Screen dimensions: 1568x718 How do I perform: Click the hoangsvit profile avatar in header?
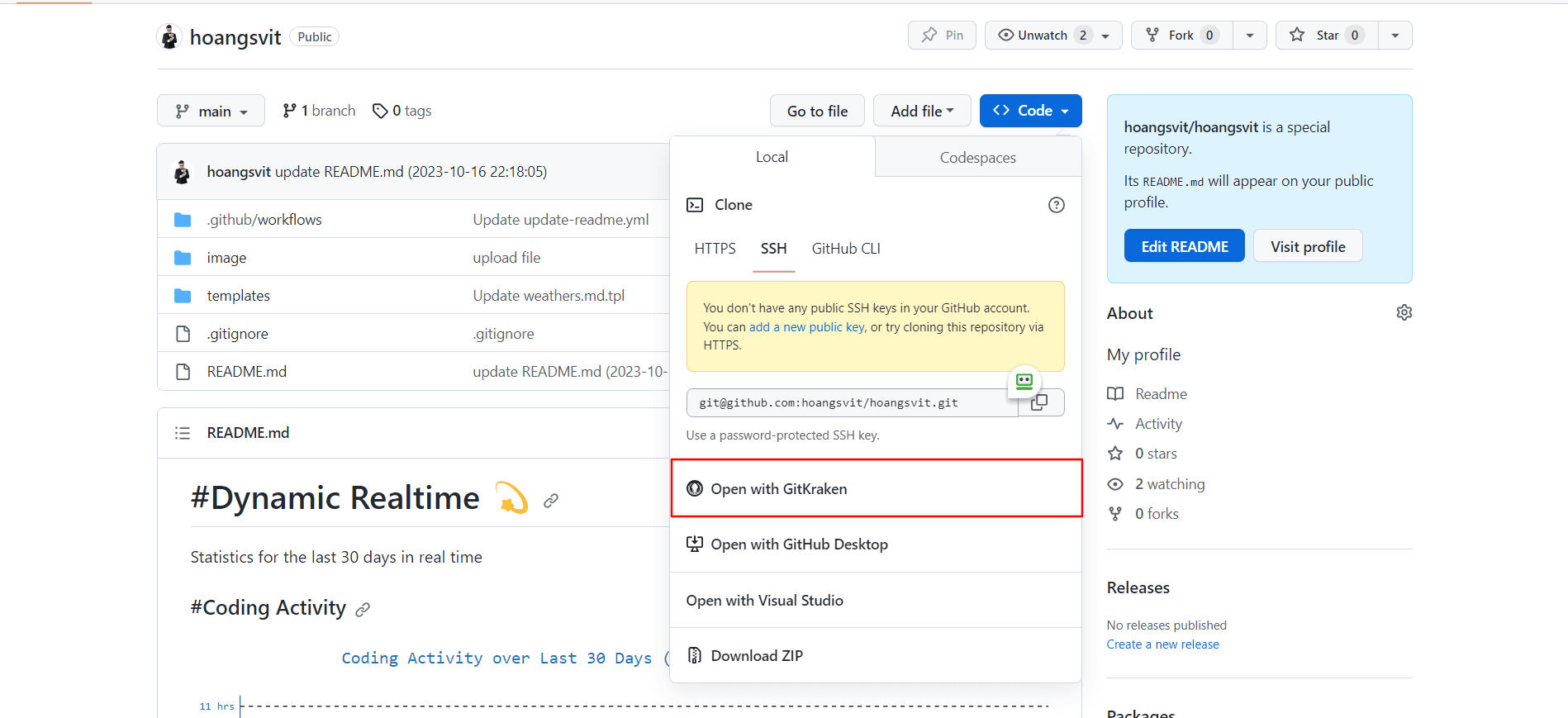click(169, 36)
